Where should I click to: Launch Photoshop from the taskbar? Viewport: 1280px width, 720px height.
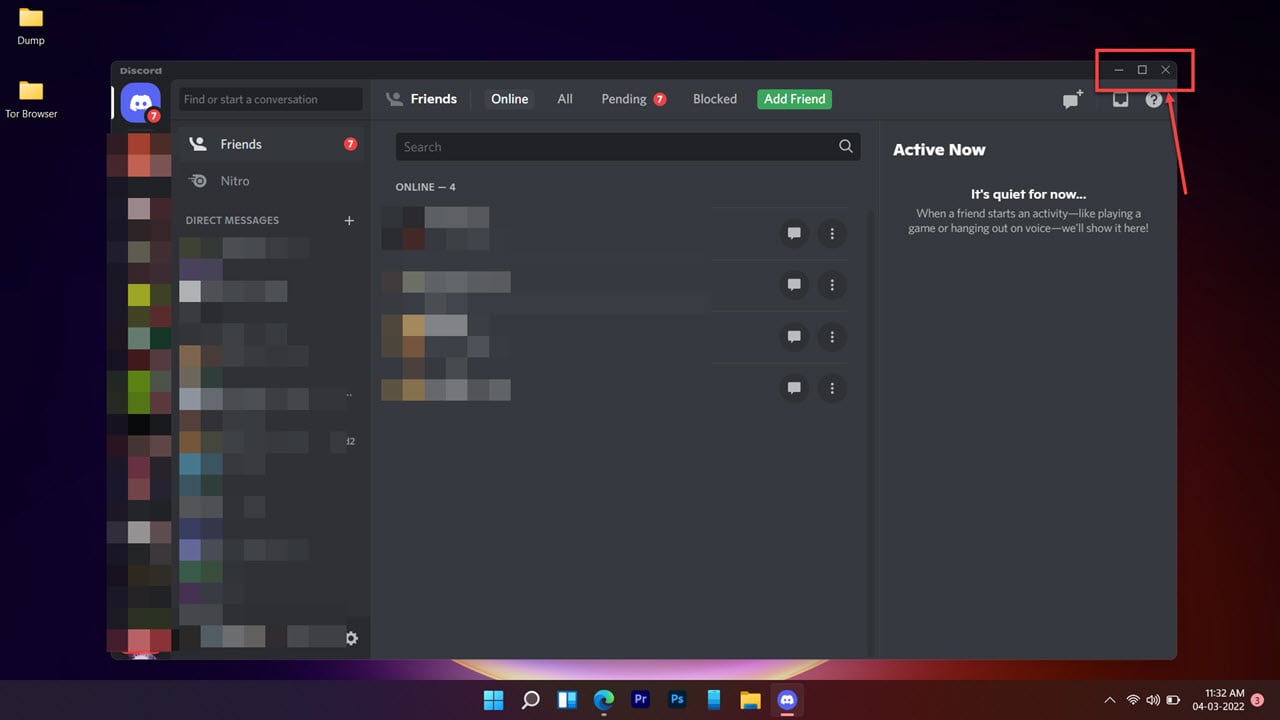tap(677, 699)
